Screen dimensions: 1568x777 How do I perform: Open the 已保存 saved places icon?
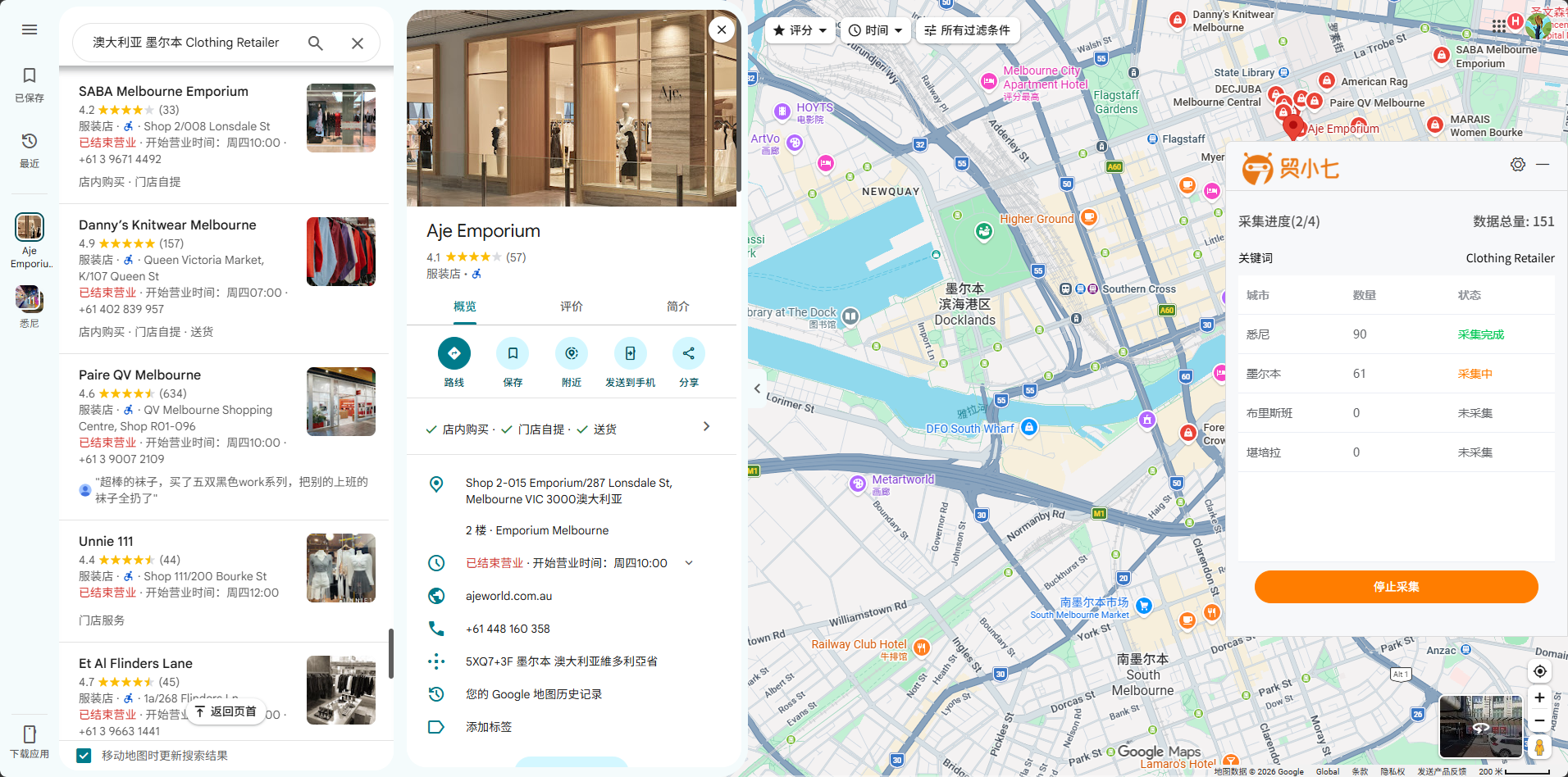tap(30, 84)
